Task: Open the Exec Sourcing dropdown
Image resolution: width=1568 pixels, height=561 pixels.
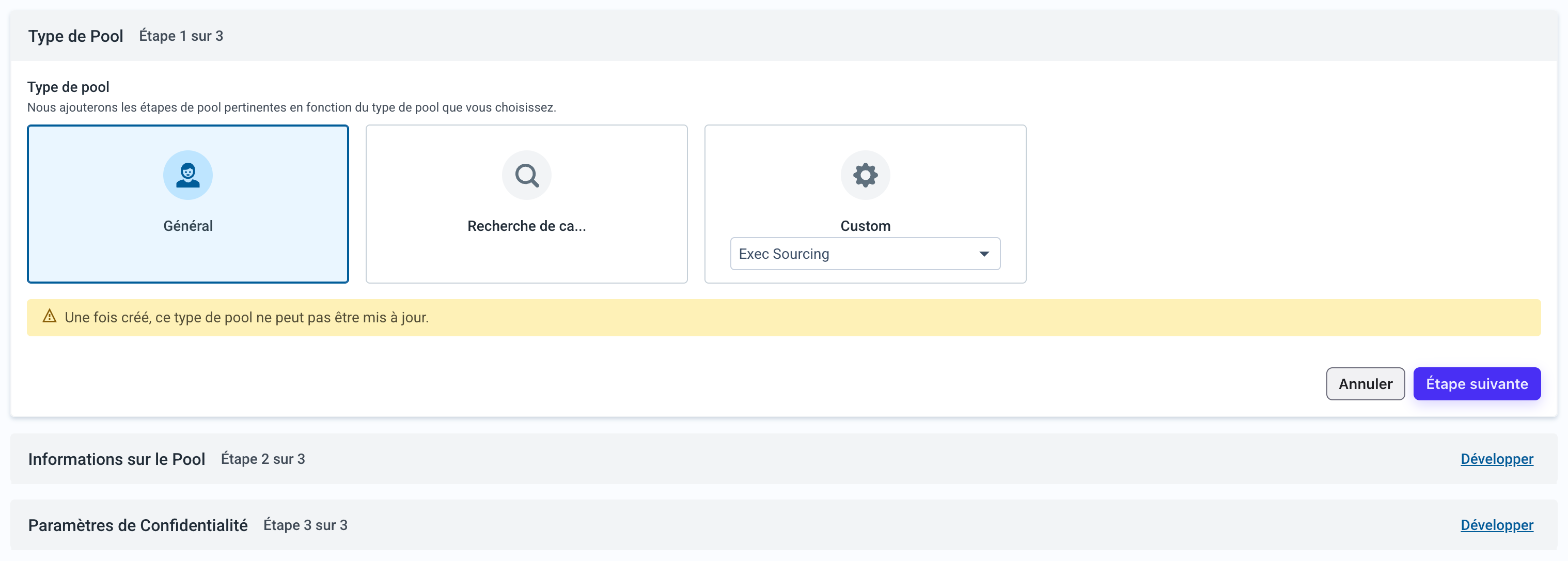Action: click(x=866, y=254)
